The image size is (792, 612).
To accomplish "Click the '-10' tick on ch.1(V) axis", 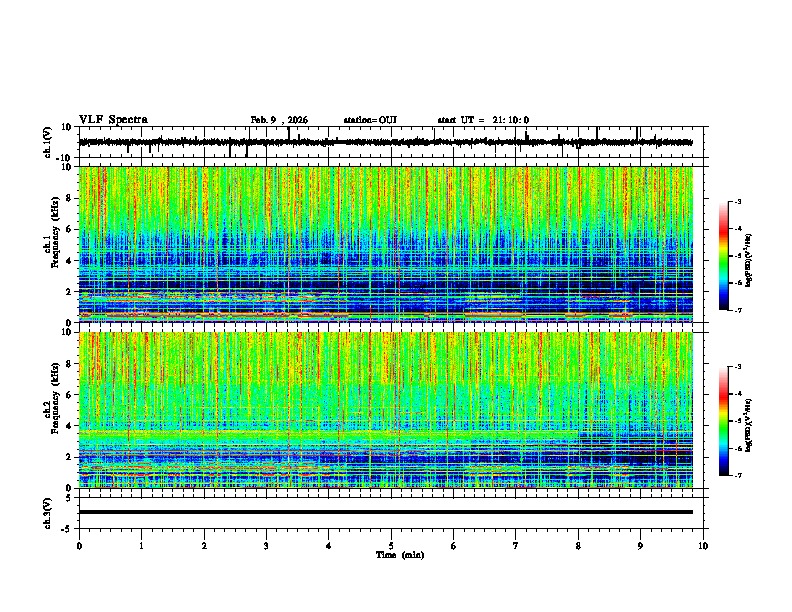I will point(64,158).
